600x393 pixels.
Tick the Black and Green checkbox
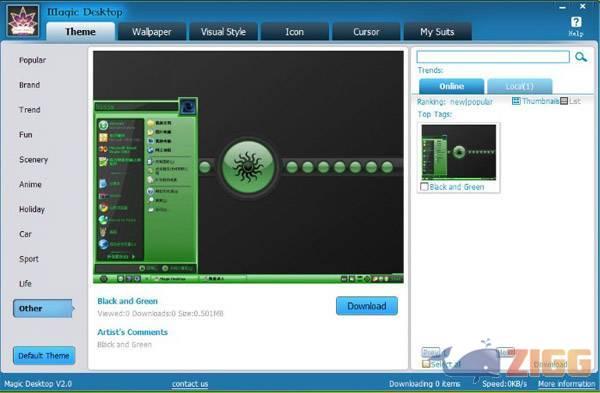[424, 187]
